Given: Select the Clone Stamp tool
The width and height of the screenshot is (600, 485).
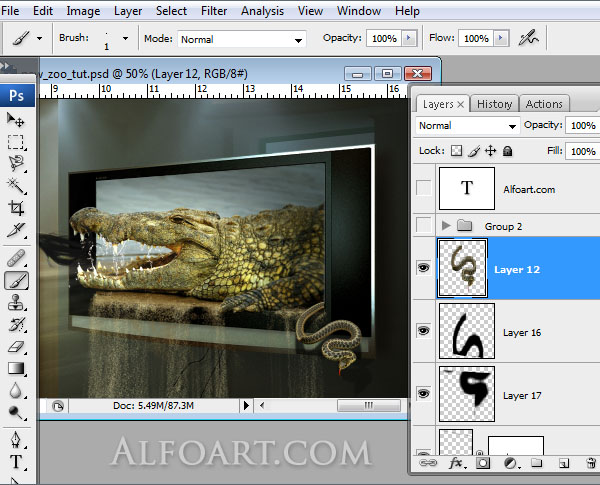Looking at the screenshot, I should [15, 302].
